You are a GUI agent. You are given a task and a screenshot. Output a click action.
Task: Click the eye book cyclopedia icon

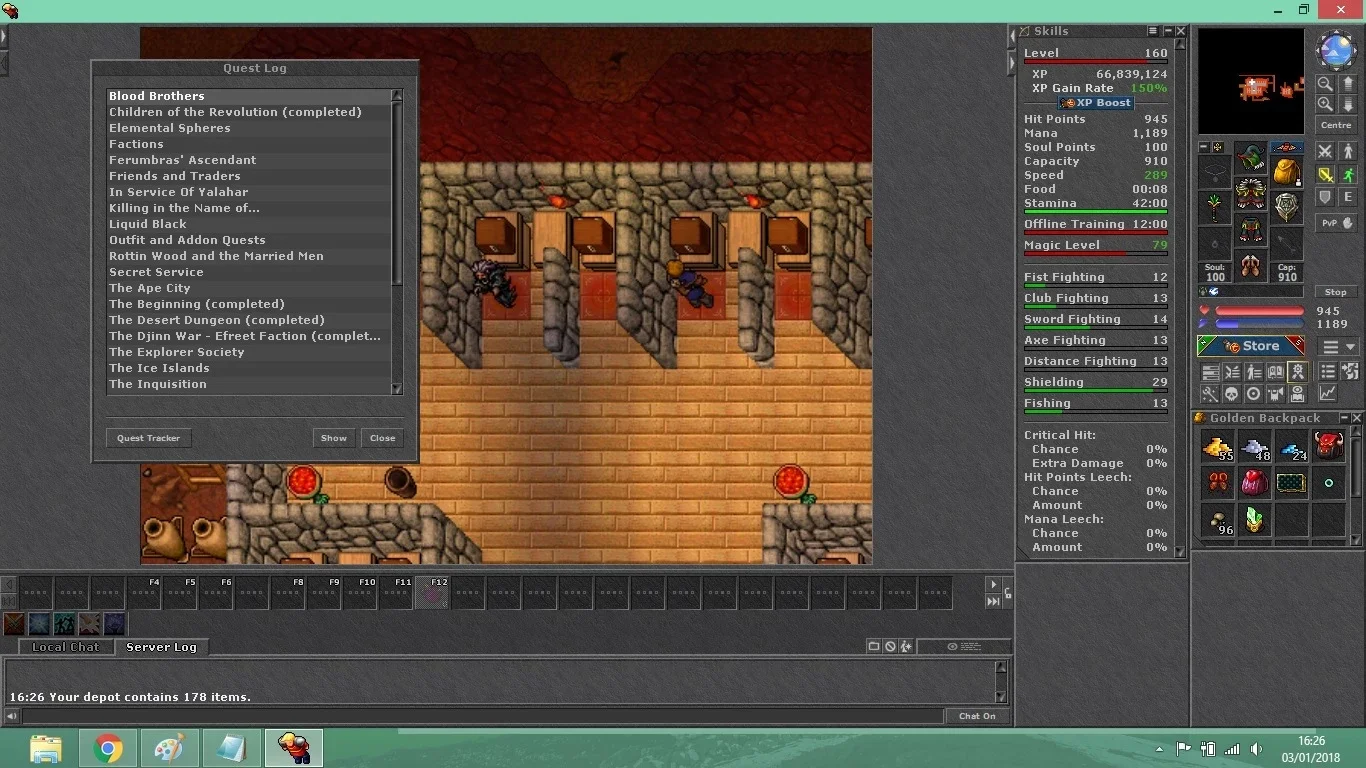coord(1298,394)
